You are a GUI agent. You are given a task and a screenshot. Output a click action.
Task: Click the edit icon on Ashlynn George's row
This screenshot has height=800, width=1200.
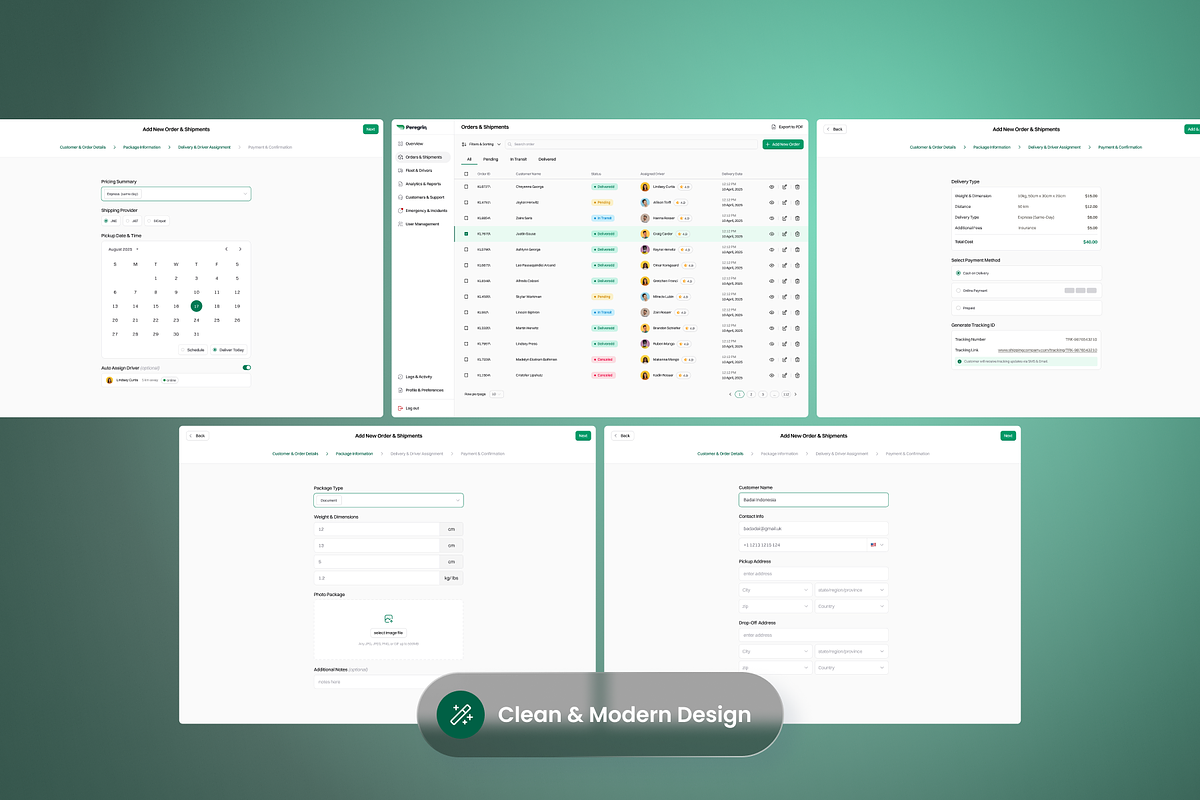[784, 249]
